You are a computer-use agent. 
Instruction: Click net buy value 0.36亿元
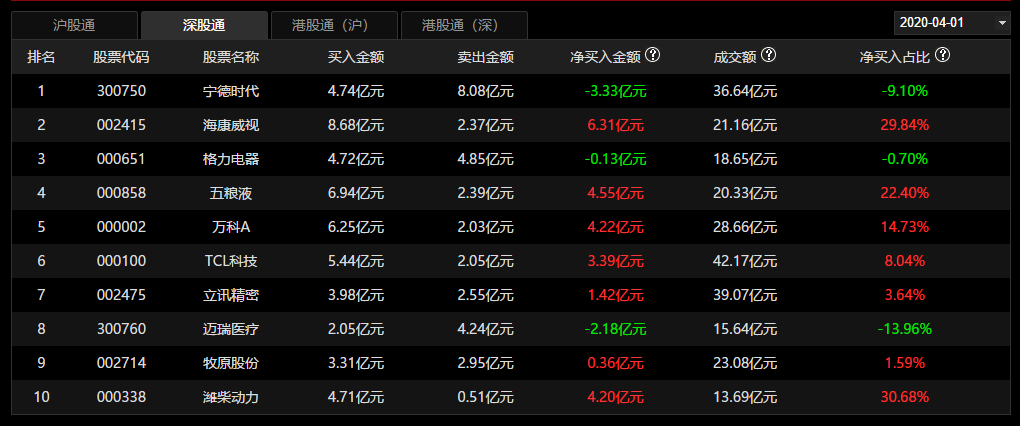point(615,363)
